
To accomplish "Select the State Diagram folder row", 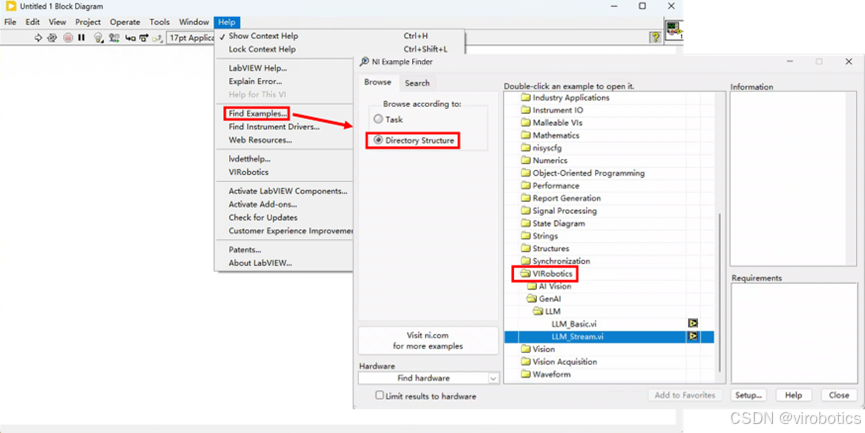I will pos(559,223).
